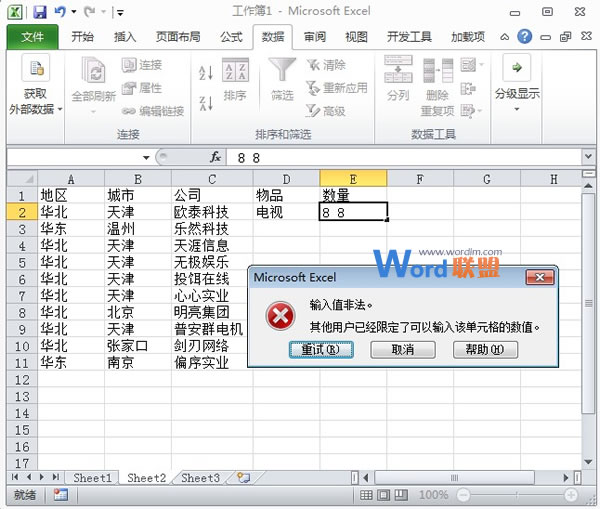
Task: Sort ascending A to Z icon
Action: 206,73
